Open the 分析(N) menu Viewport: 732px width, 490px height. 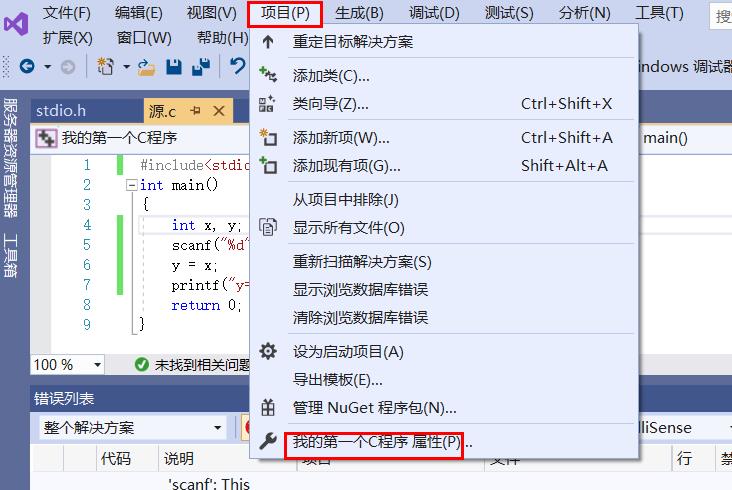pos(584,13)
